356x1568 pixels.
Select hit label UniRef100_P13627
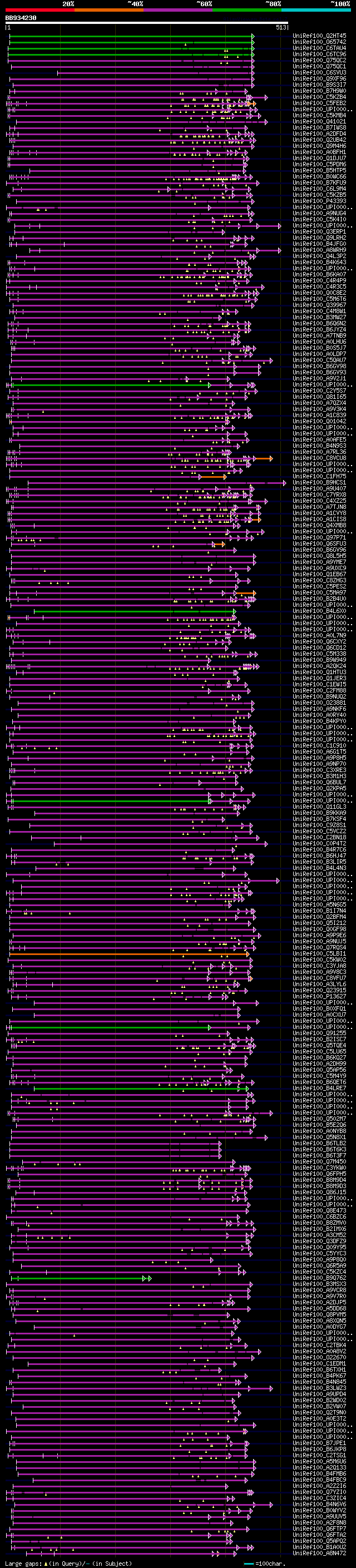tap(319, 996)
